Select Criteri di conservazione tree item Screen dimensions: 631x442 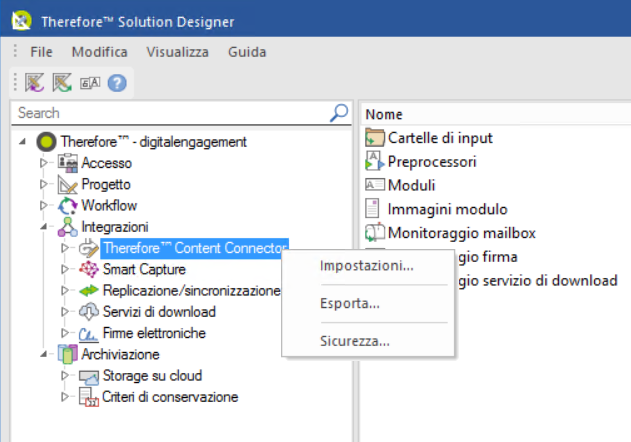(170, 397)
